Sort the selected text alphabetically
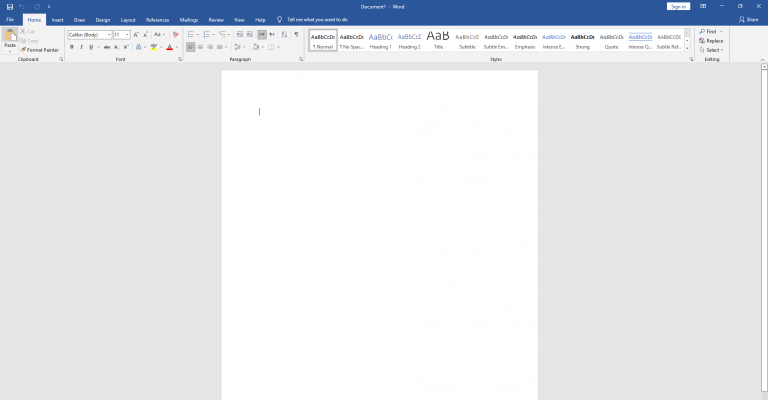This screenshot has height=400, width=768. tap(284, 34)
